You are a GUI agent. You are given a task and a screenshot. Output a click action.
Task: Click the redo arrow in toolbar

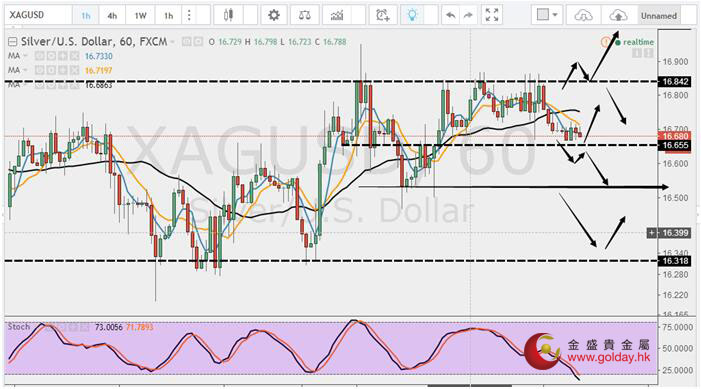click(x=468, y=16)
